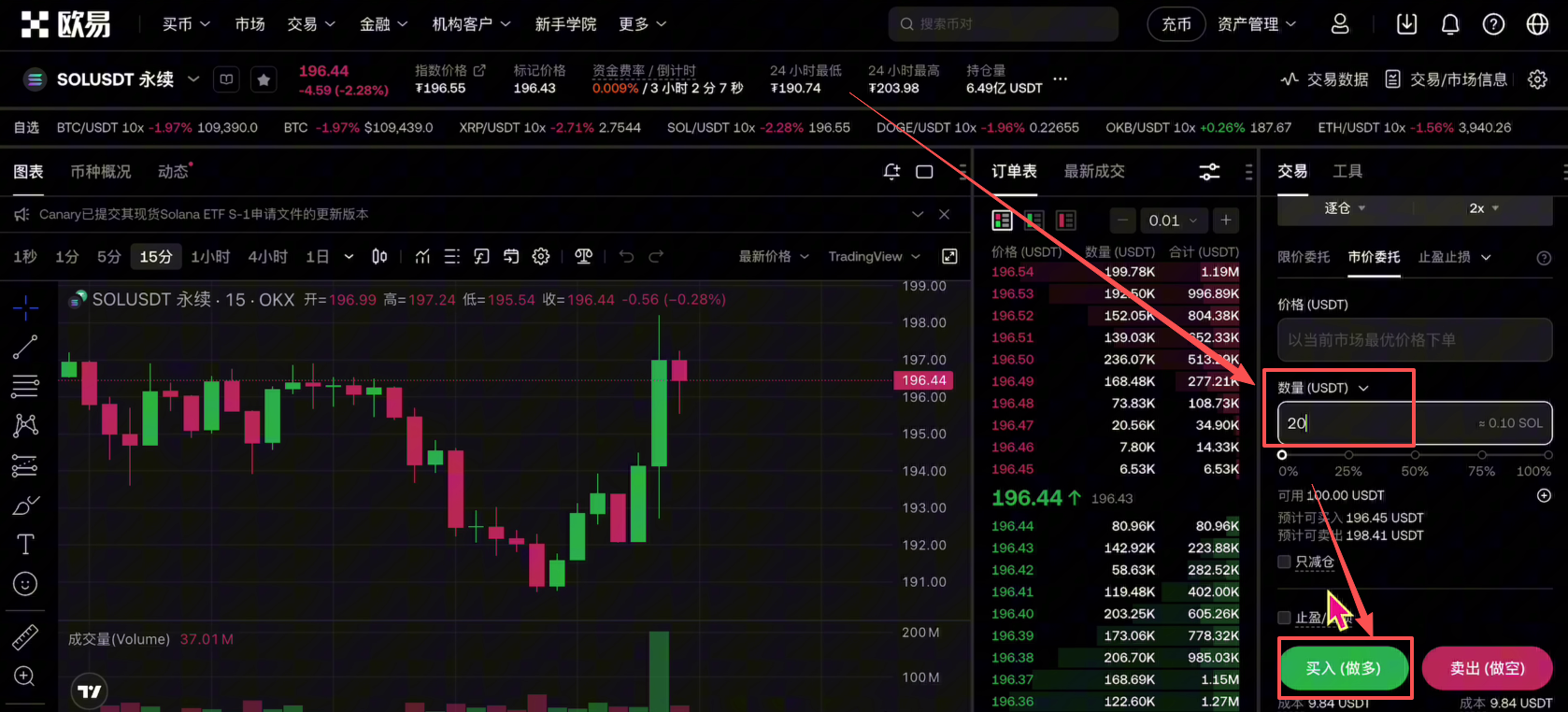
Task: Select the 限价委托 order type tab
Action: (1304, 257)
